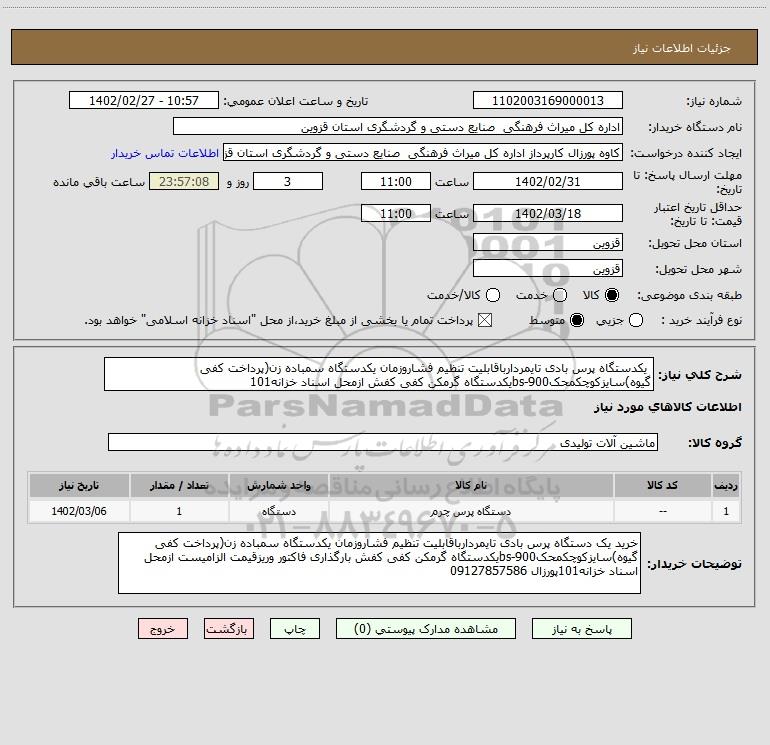Image resolution: width=770 pixels, height=745 pixels.
Task: Toggle the اسناد خزانه اسلامی payment checkbox
Action: point(485,321)
